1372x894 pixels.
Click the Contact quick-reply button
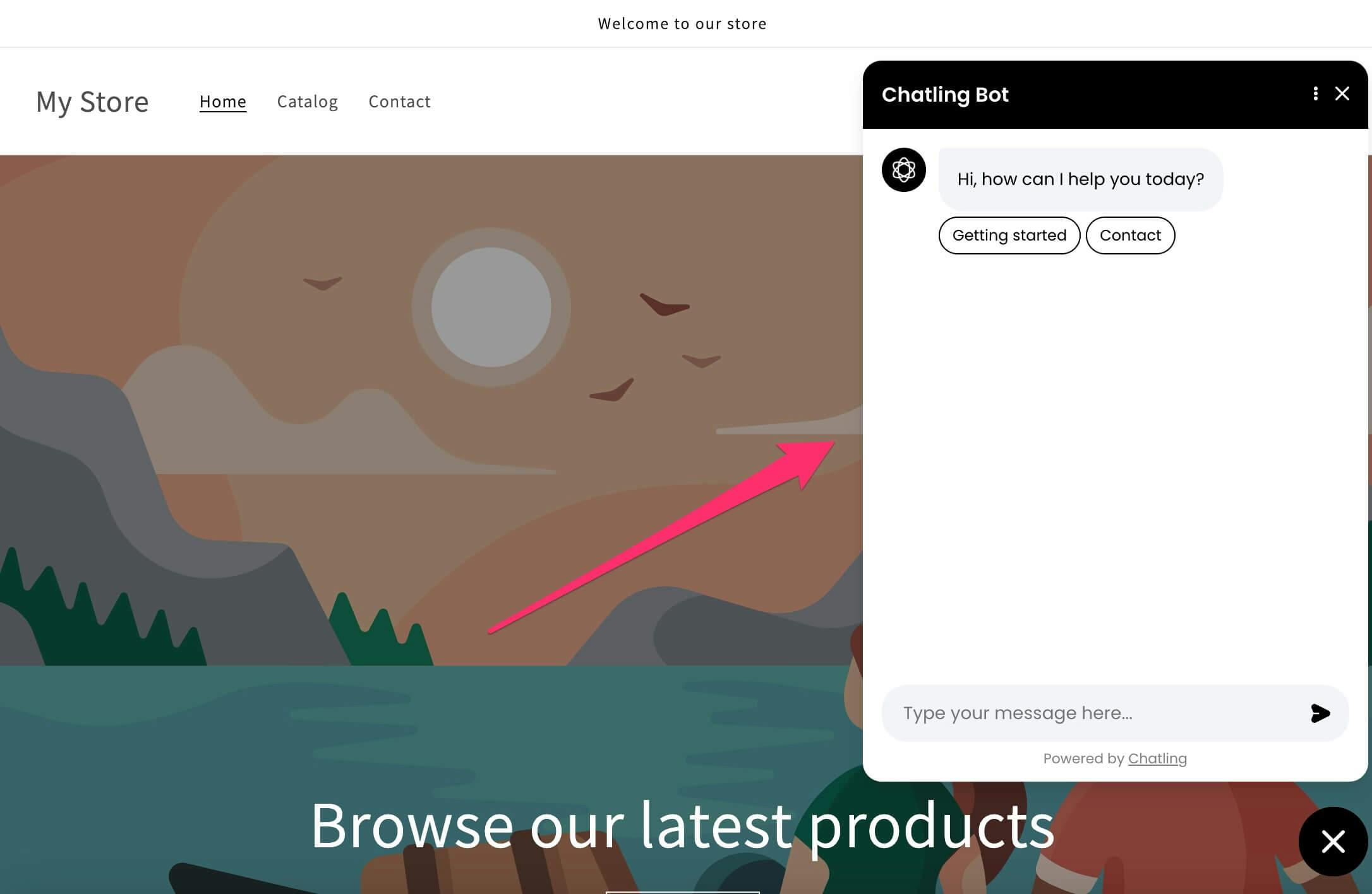[x=1130, y=234]
